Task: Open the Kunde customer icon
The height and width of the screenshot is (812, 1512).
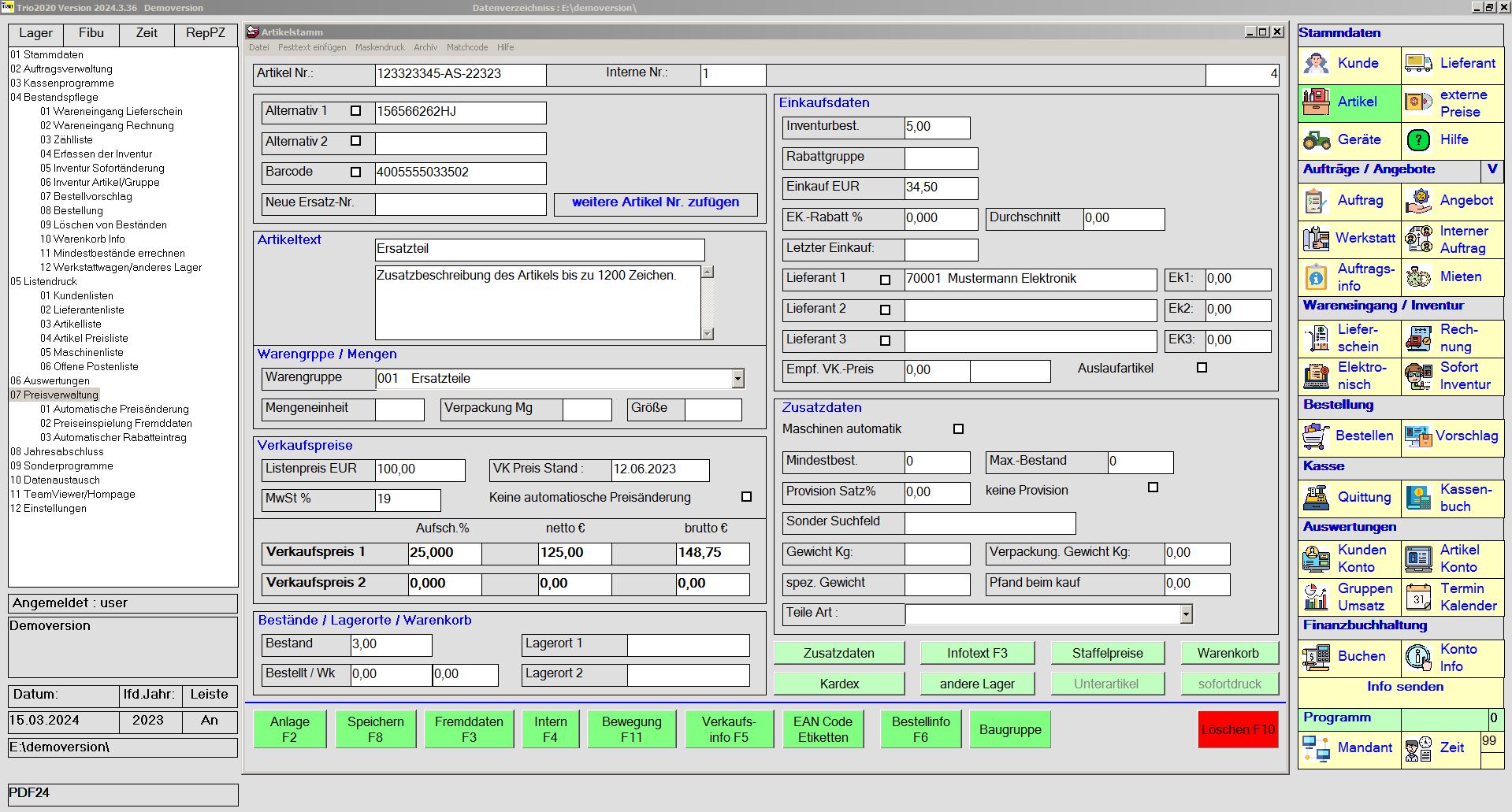Action: pos(1316,63)
